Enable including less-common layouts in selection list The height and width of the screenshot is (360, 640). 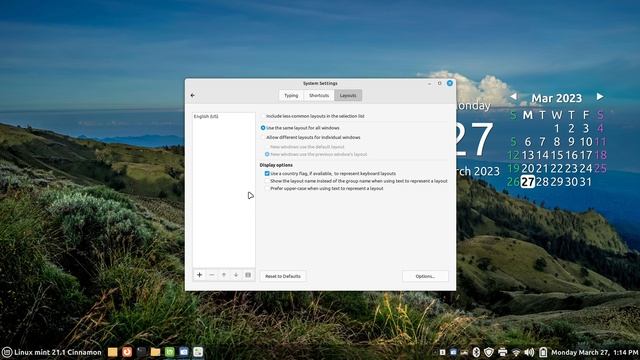[263, 116]
